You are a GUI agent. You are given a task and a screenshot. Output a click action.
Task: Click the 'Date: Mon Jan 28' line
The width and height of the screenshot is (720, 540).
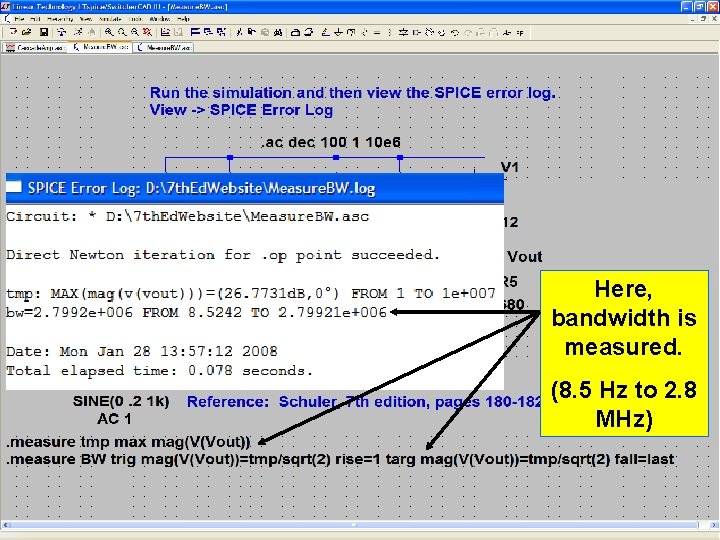click(141, 351)
